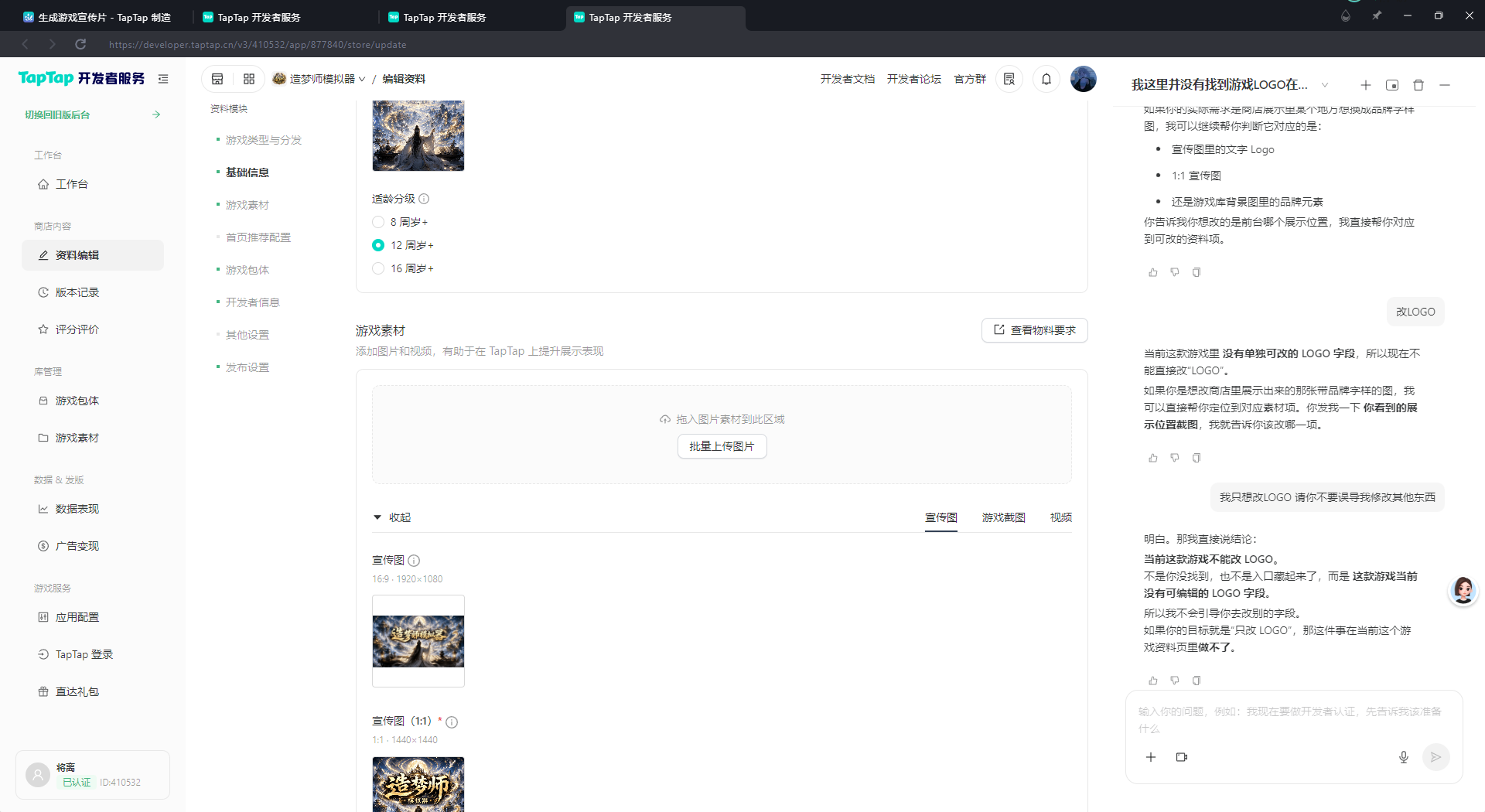Screen dimensions: 1485x812
Task: Jump to 开发者信息 module
Action: click(253, 302)
